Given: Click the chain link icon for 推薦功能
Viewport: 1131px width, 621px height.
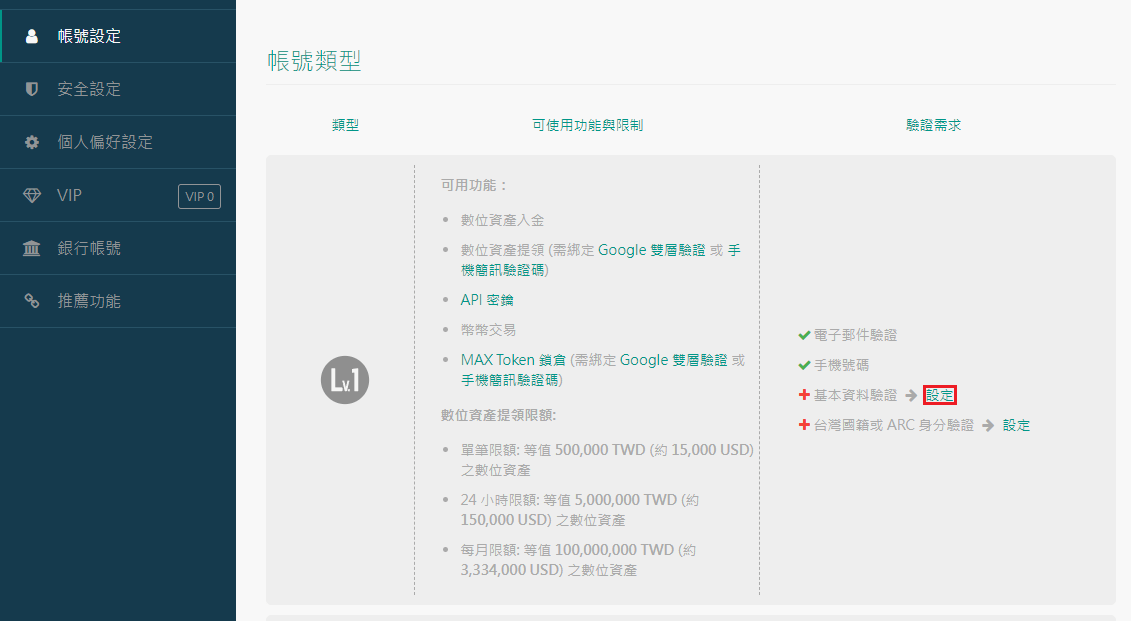Looking at the screenshot, I should (32, 301).
